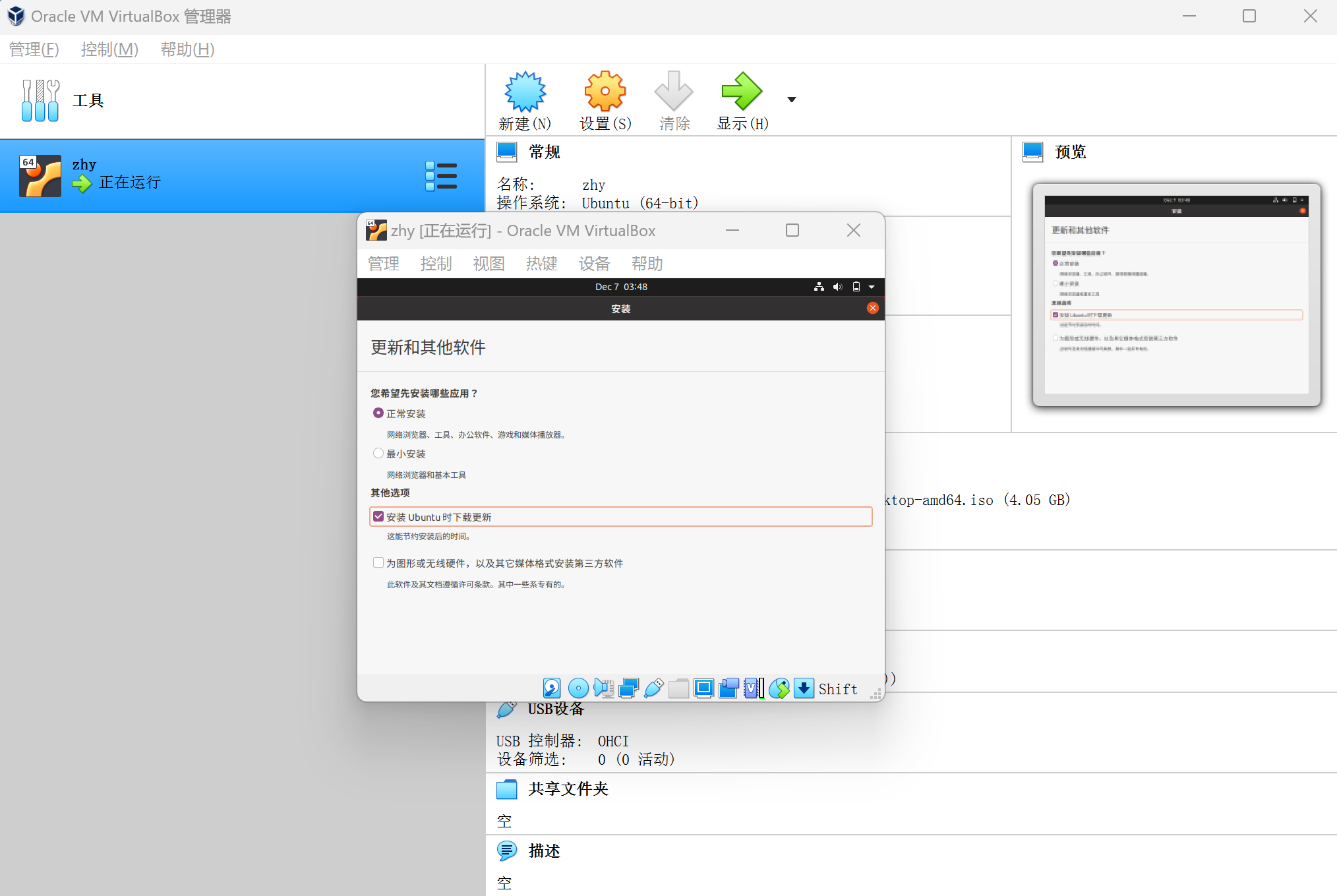Image resolution: width=1337 pixels, height=896 pixels.
Task: Click the 描述 section header
Action: click(545, 851)
